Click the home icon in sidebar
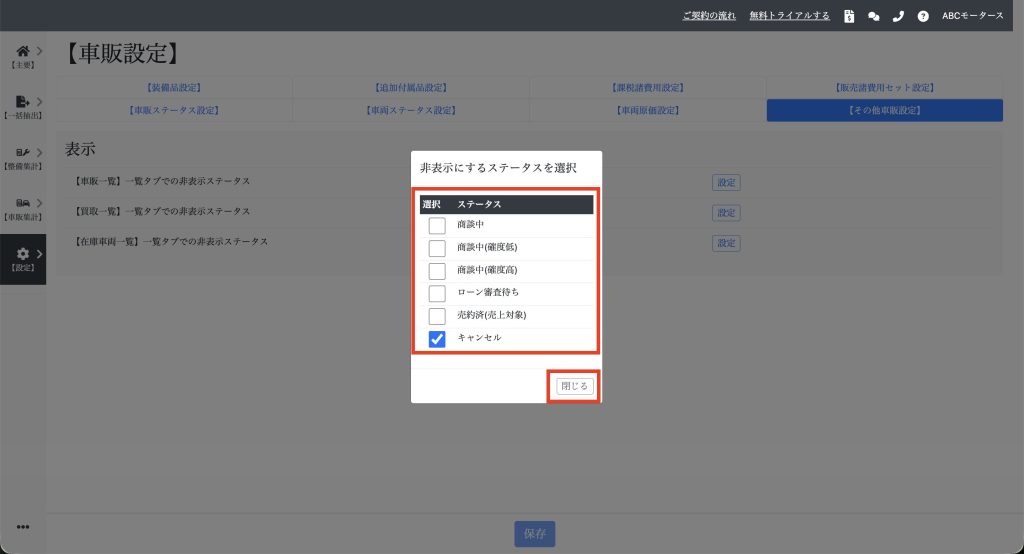The image size is (1024, 554). tap(23, 51)
